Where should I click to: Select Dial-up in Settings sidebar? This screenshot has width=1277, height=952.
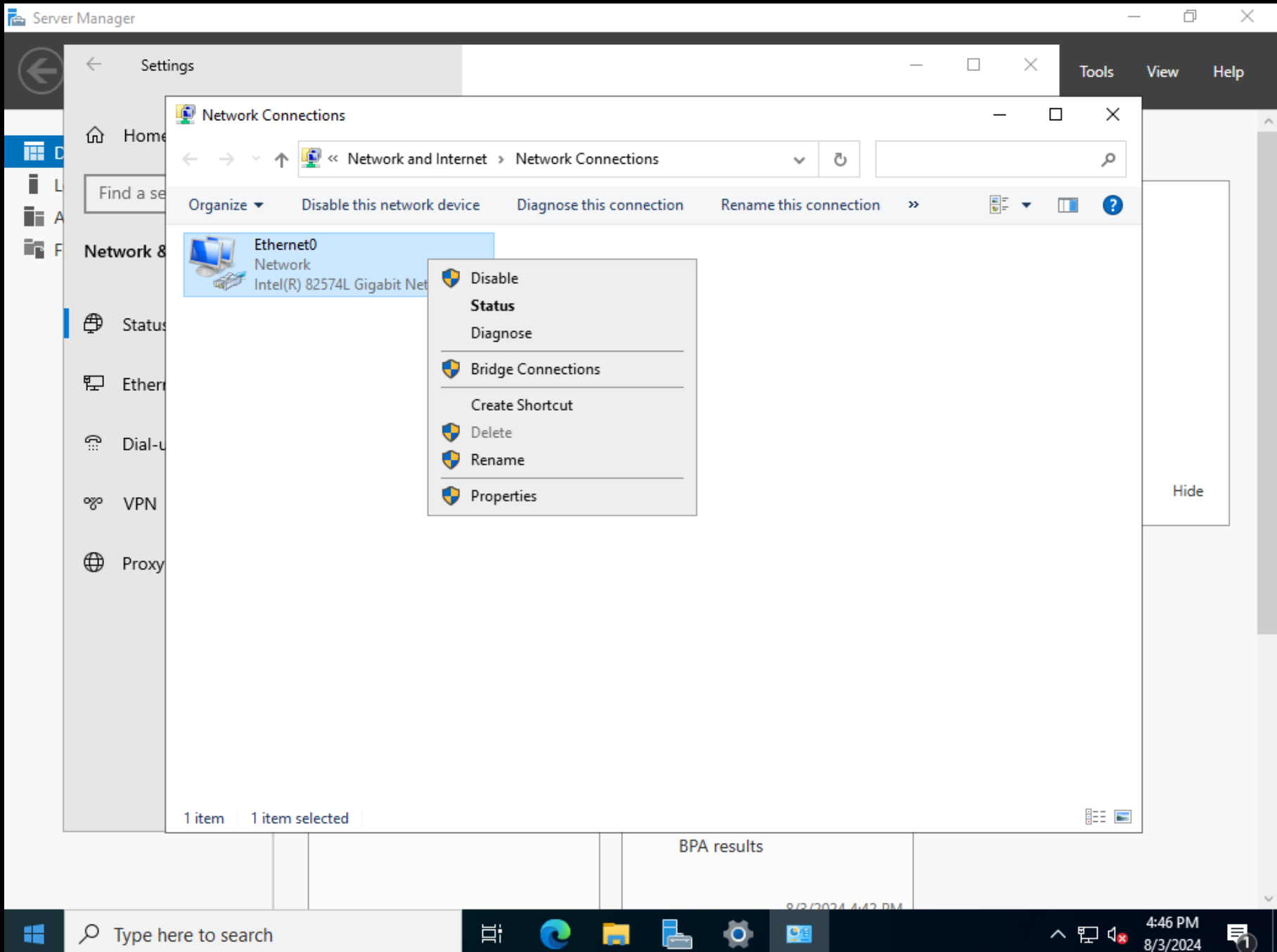point(124,444)
